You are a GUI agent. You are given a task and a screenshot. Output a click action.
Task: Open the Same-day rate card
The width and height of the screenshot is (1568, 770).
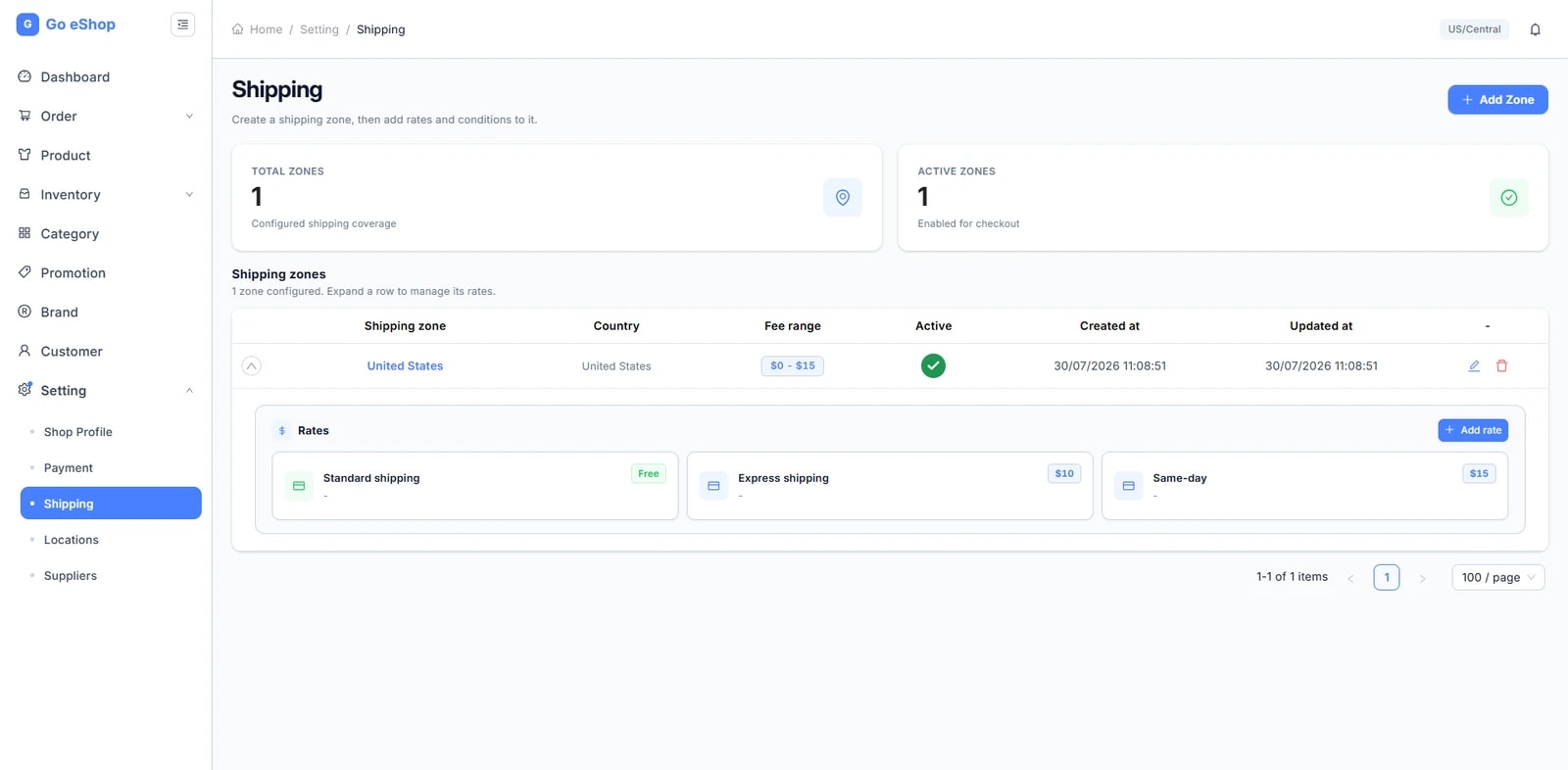pyautogui.click(x=1304, y=486)
